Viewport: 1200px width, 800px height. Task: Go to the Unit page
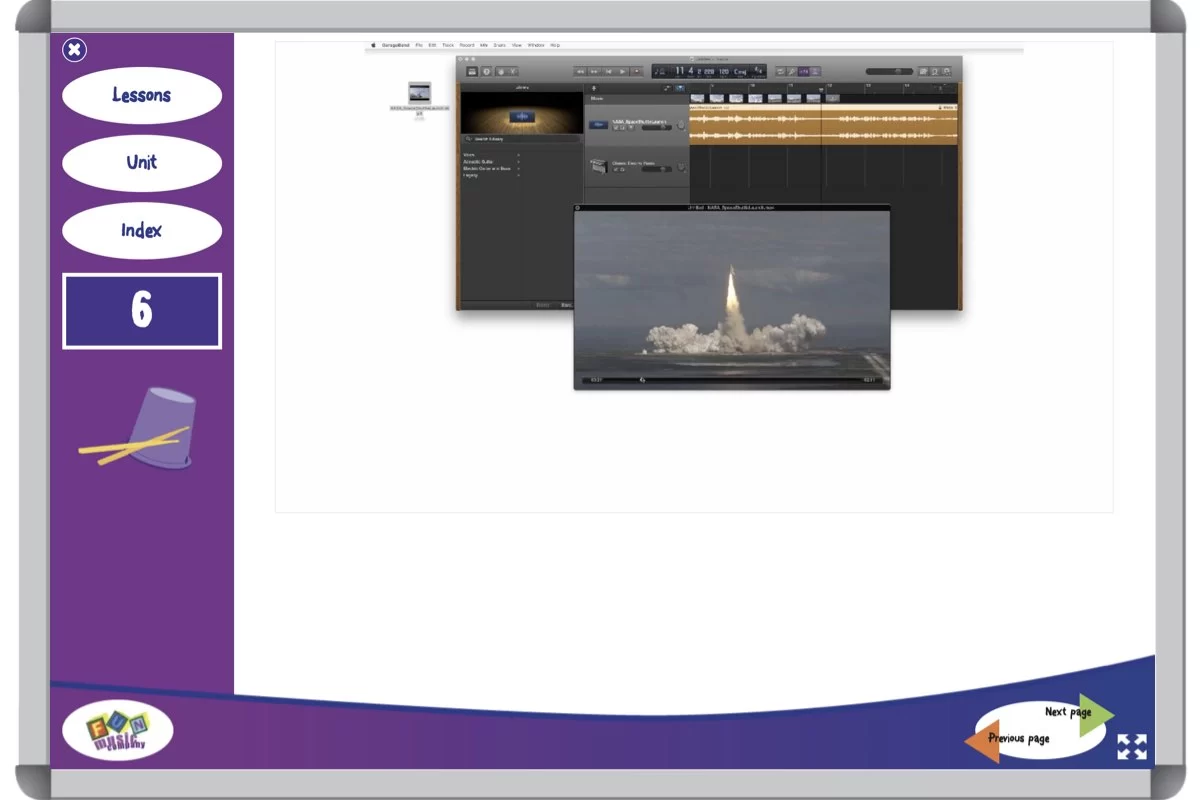(141, 162)
